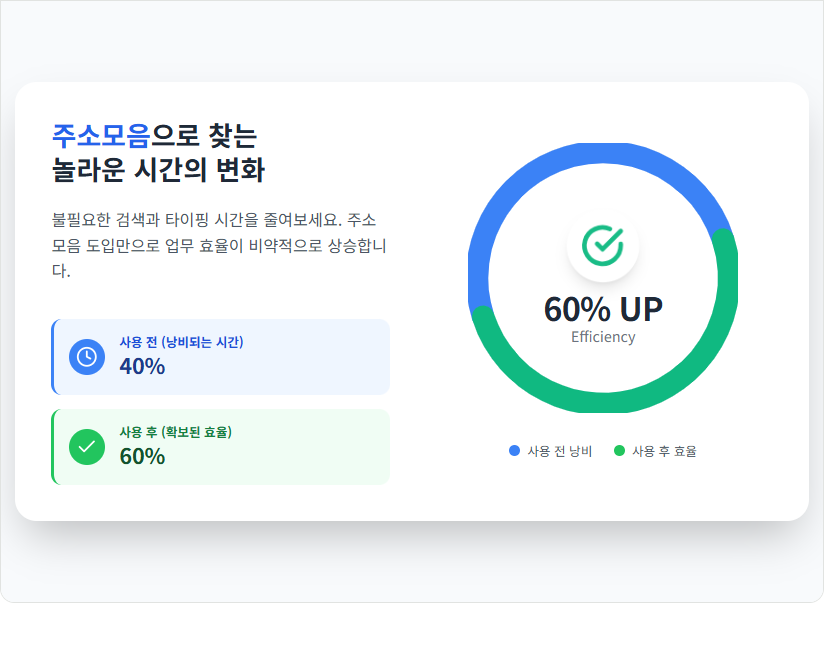Click the checkmark badge inside the donut chart
Screen dimensions: 825x646
(x=602, y=244)
